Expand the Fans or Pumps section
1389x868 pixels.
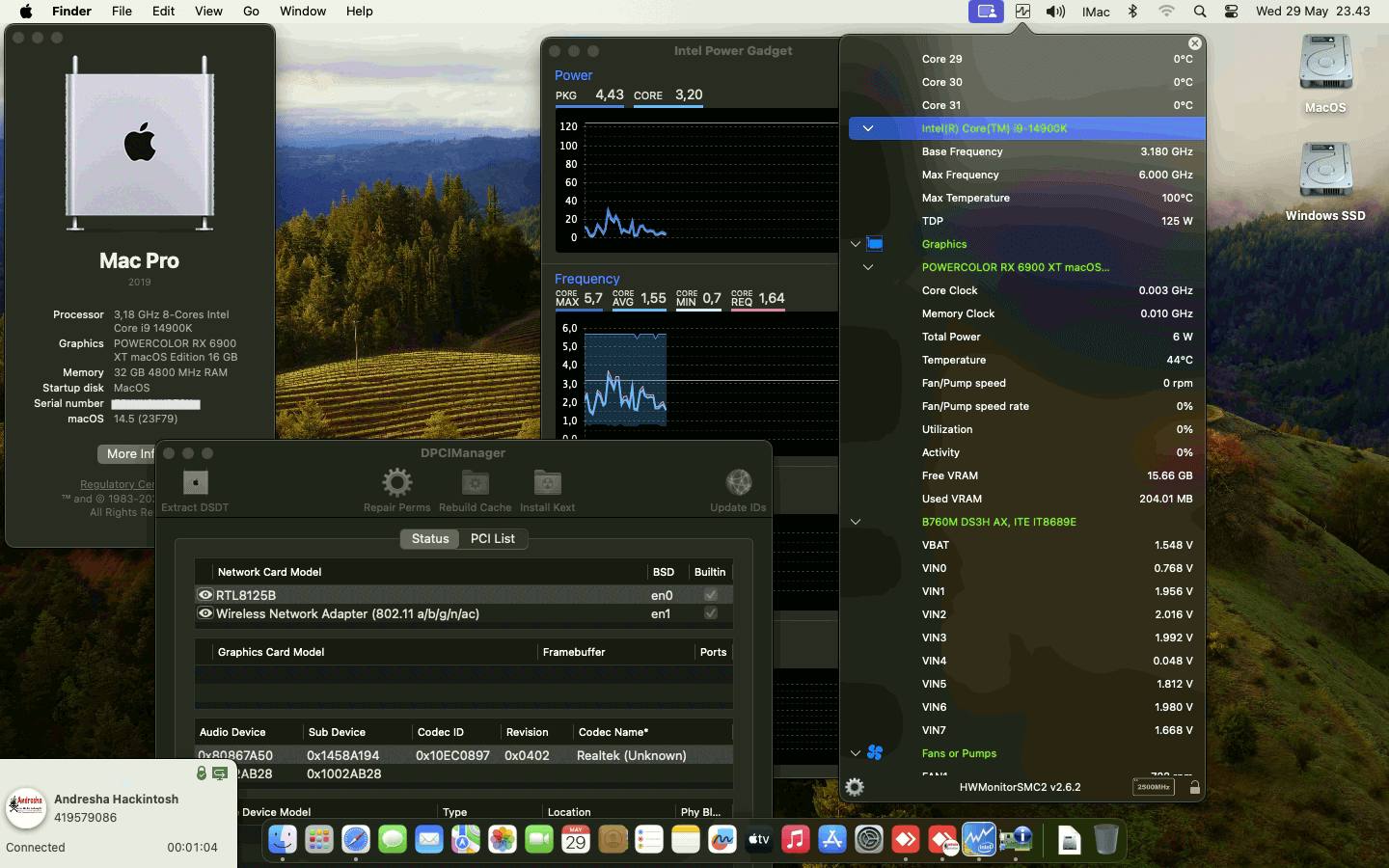point(855,753)
